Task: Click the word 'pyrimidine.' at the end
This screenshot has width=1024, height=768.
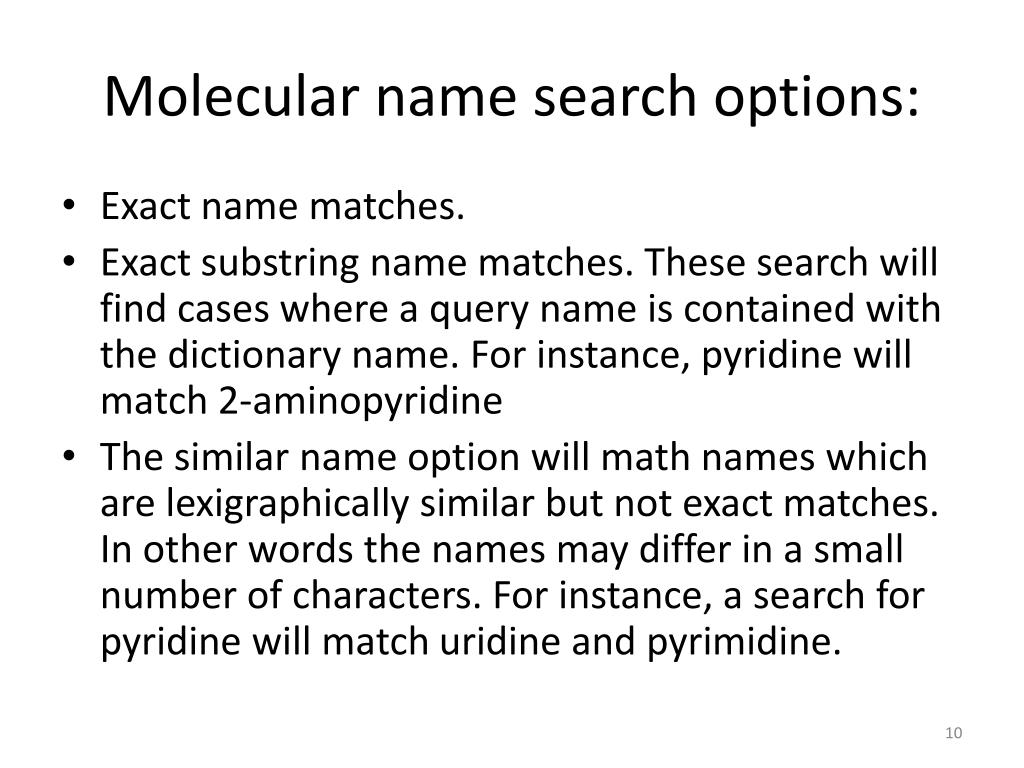Action: 744,642
